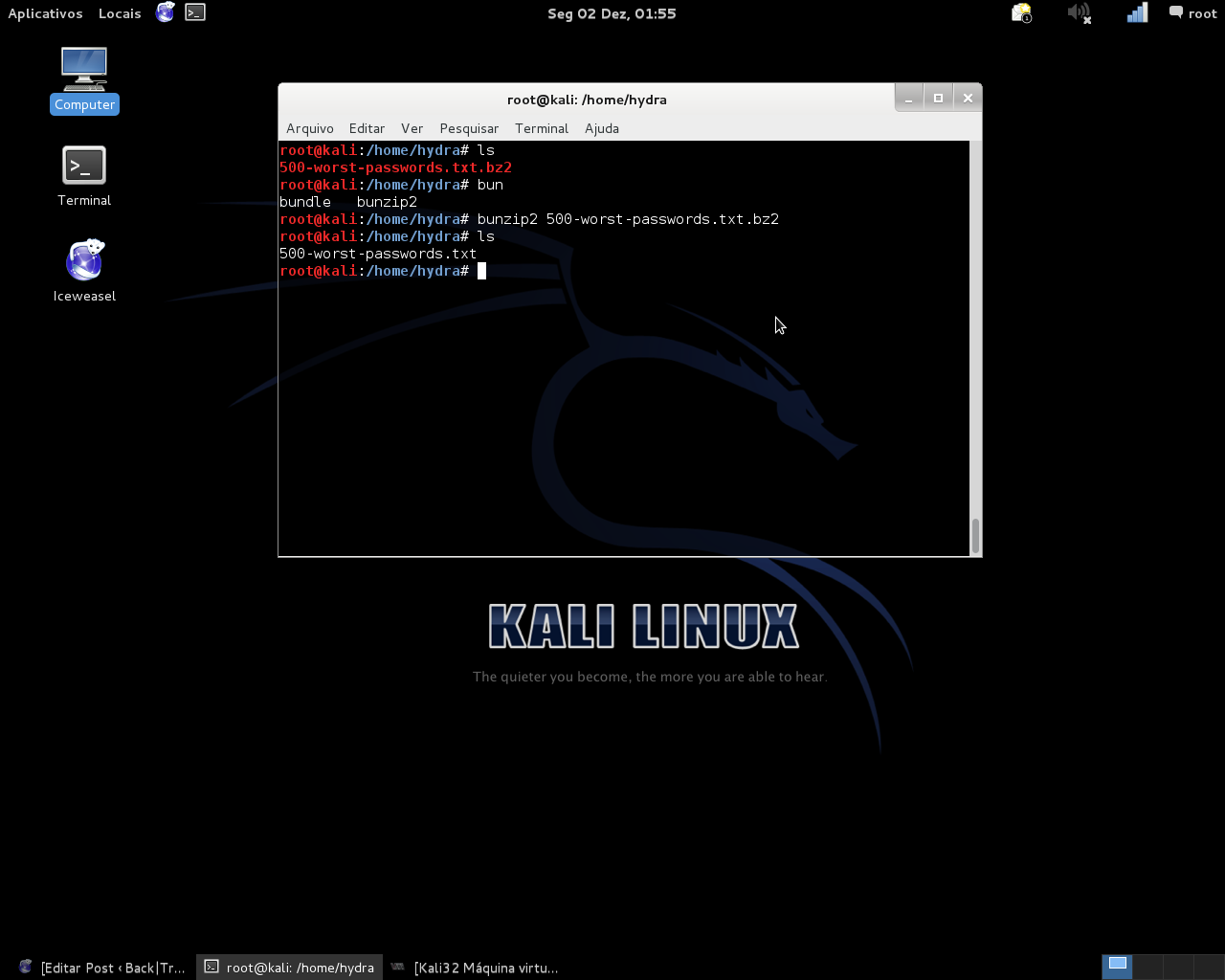Image resolution: width=1225 pixels, height=980 pixels.
Task: Switch to the third workspace in switcher
Action: point(1178,967)
